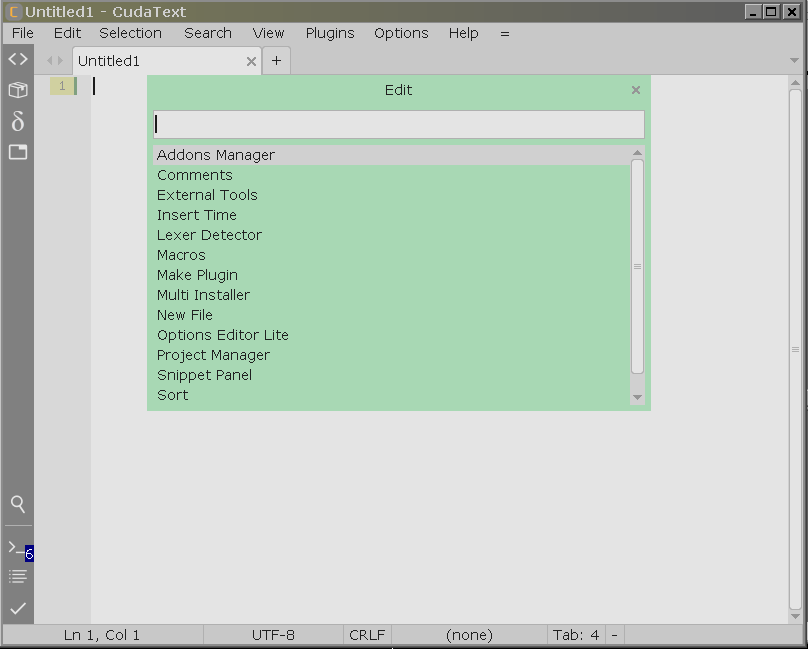Focus the Edit dialog filter field
Image resolution: width=808 pixels, height=649 pixels.
click(x=399, y=124)
